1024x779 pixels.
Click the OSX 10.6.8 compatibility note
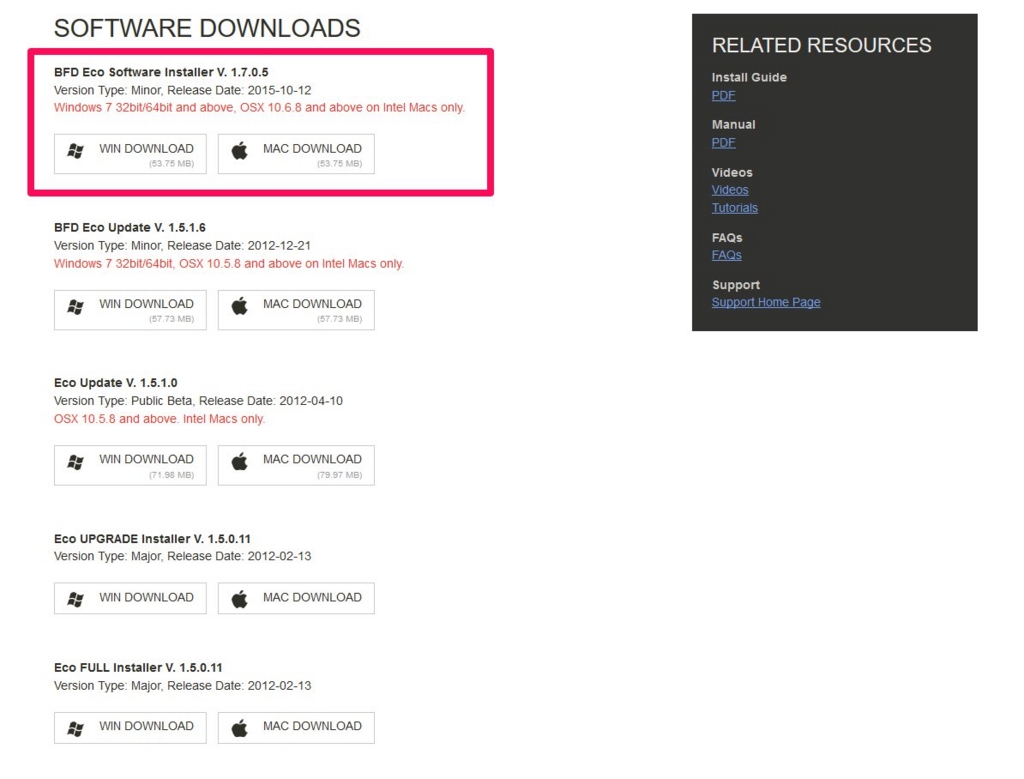tap(259, 108)
